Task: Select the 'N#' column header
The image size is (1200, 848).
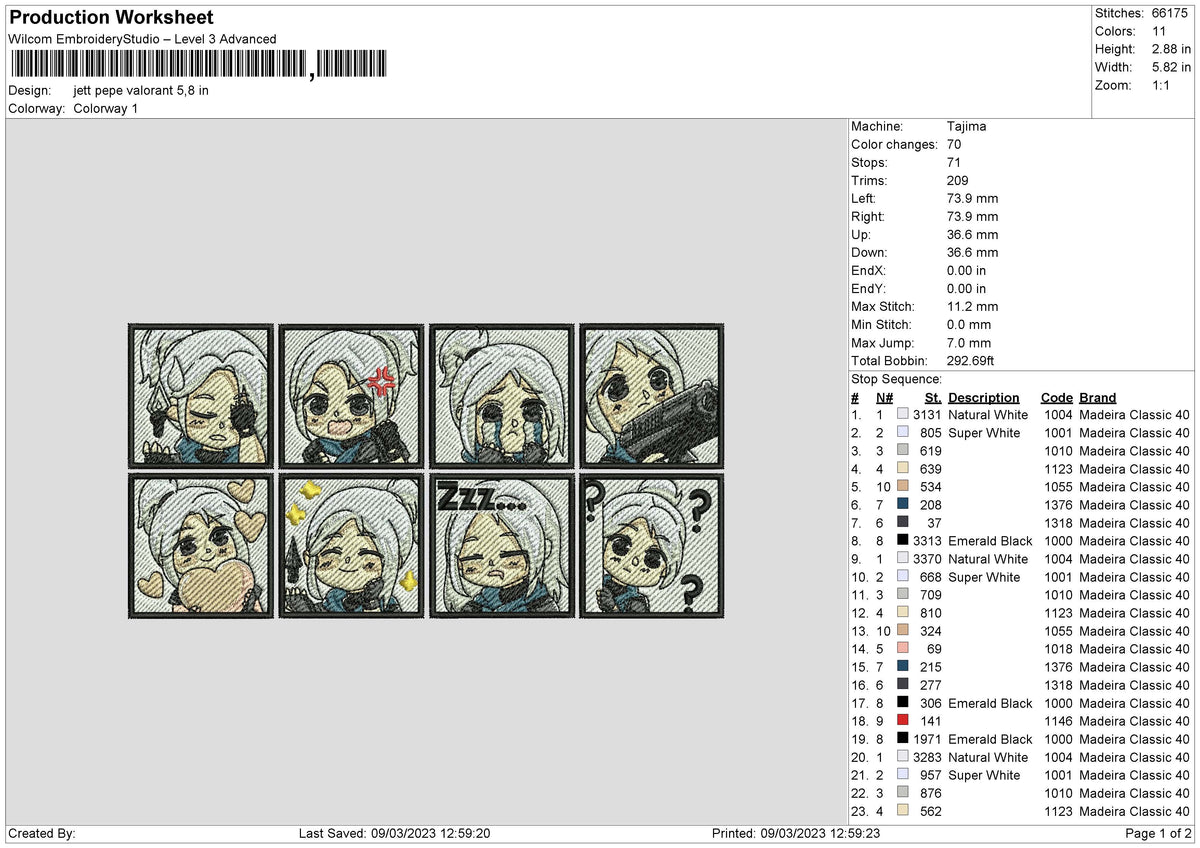Action: (x=884, y=397)
